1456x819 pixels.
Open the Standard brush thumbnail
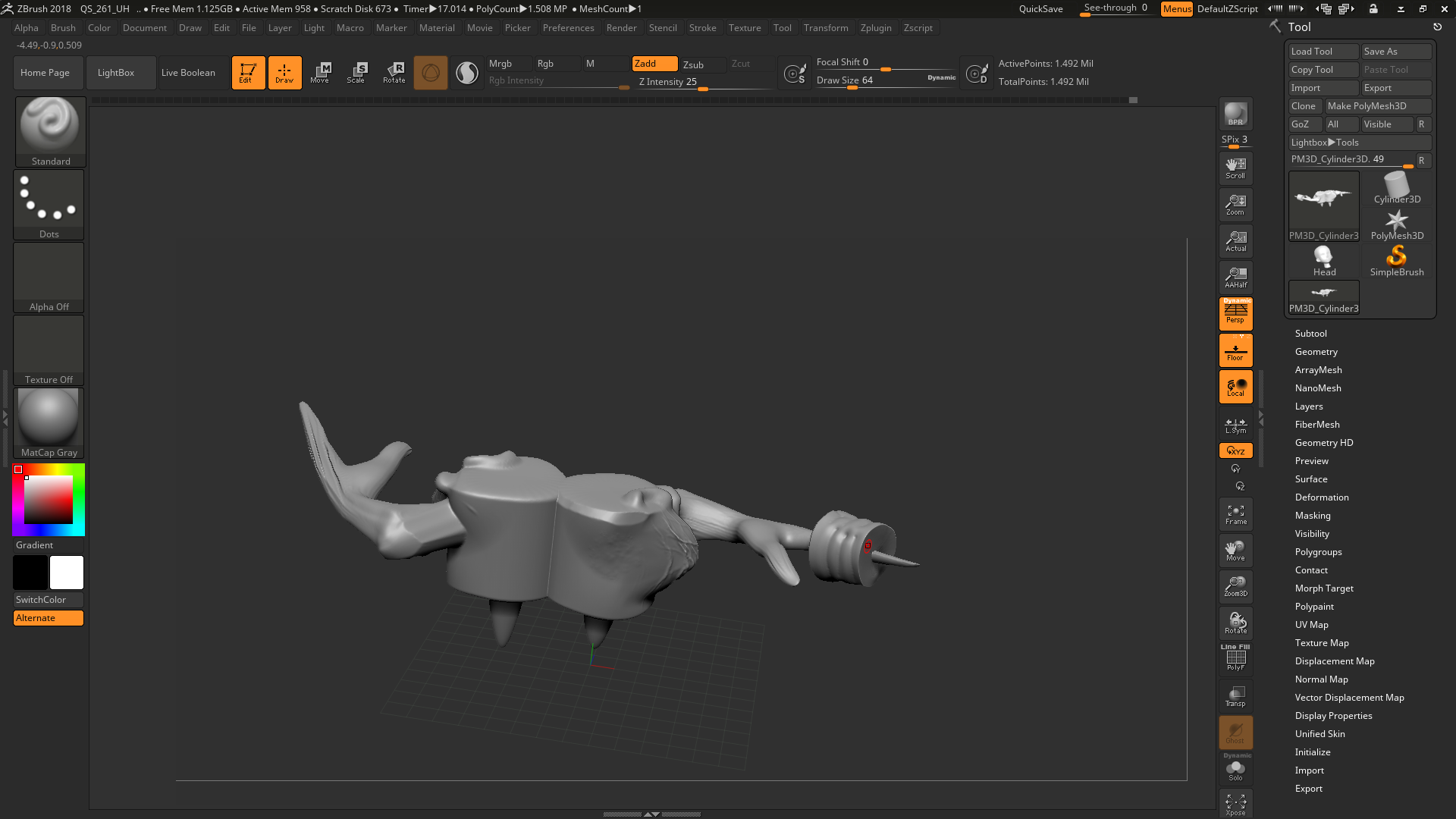[50, 130]
